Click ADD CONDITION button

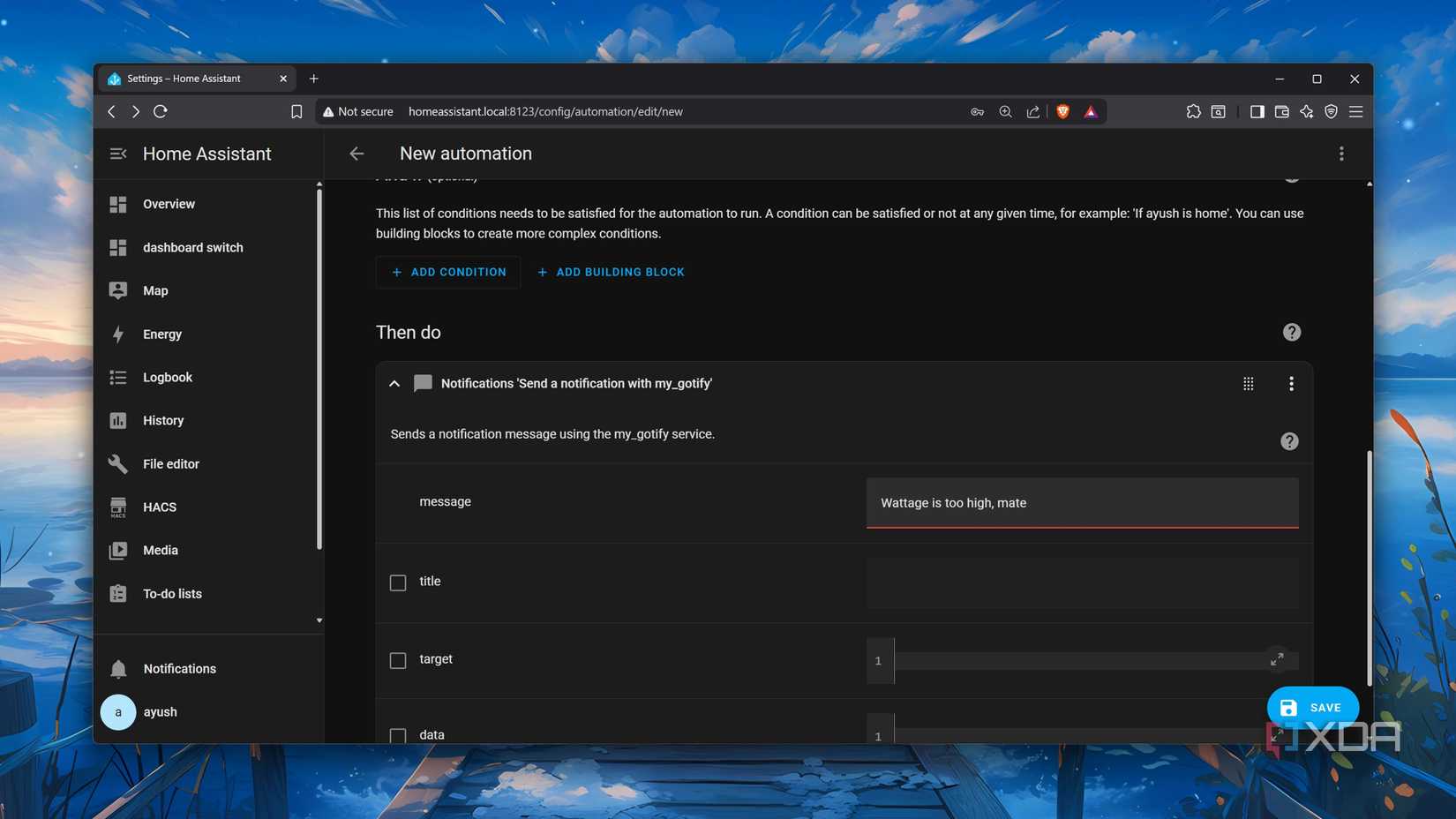[x=448, y=272]
